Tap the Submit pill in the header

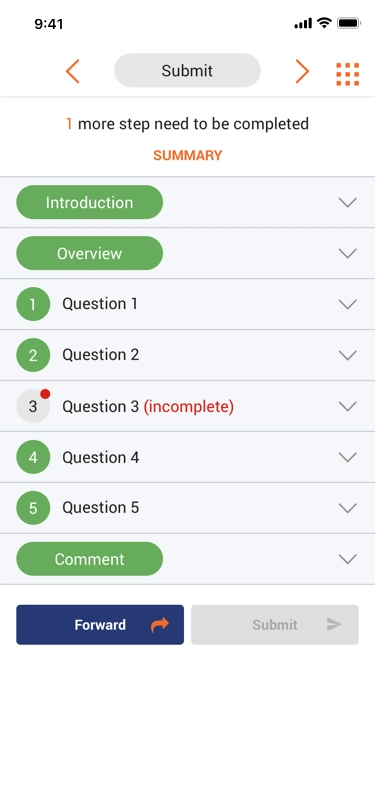(187, 70)
